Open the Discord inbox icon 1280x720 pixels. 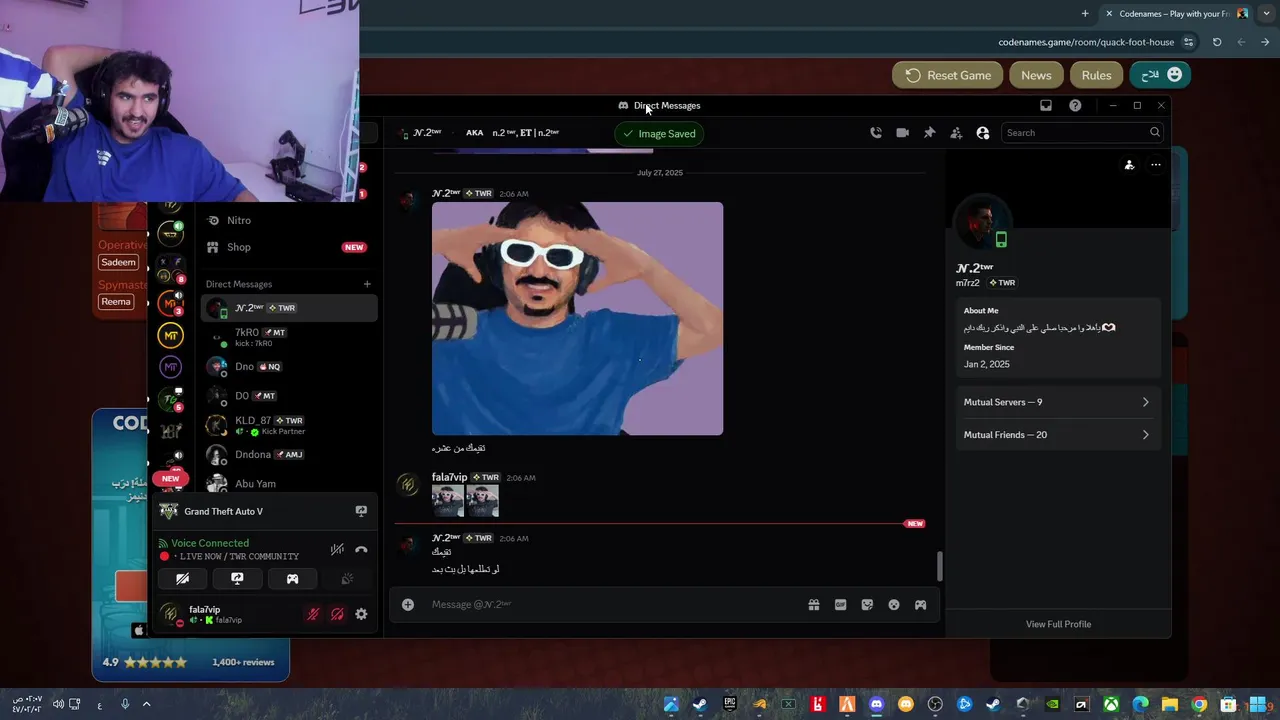click(1046, 105)
